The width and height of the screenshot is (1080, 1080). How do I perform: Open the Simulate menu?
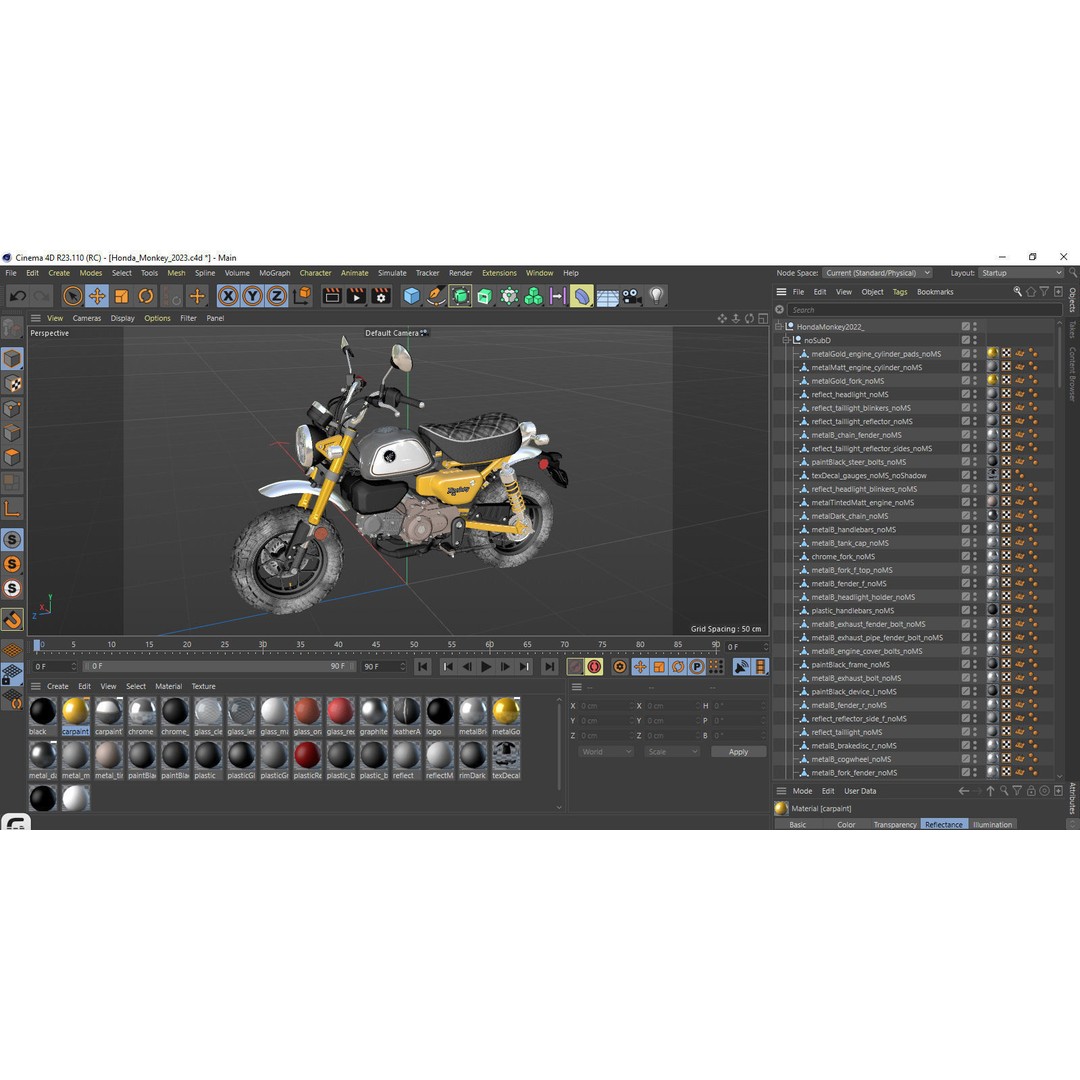pyautogui.click(x=392, y=273)
